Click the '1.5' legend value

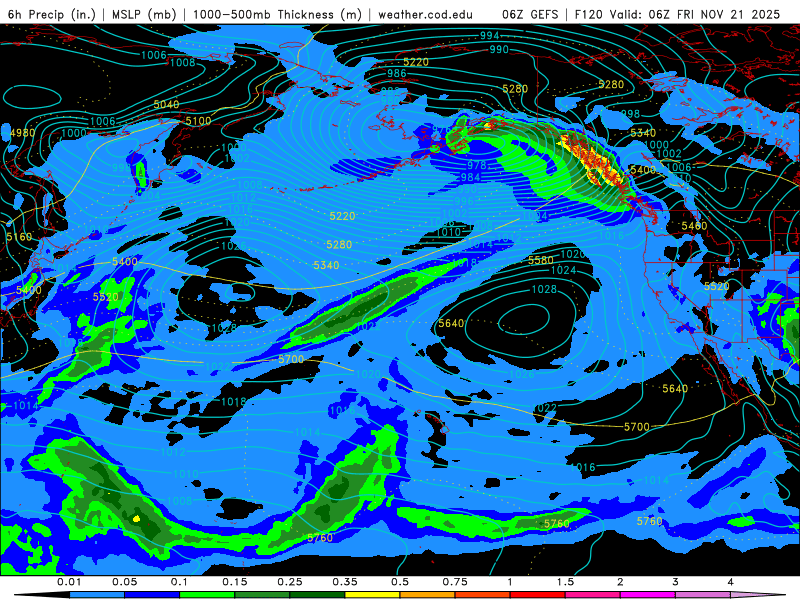pos(565,582)
